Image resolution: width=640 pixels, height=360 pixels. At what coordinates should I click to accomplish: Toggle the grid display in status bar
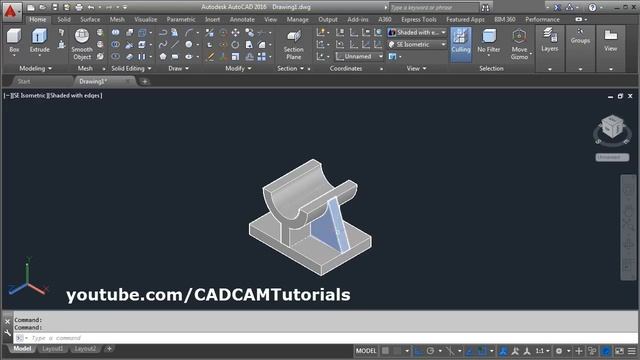click(385, 351)
